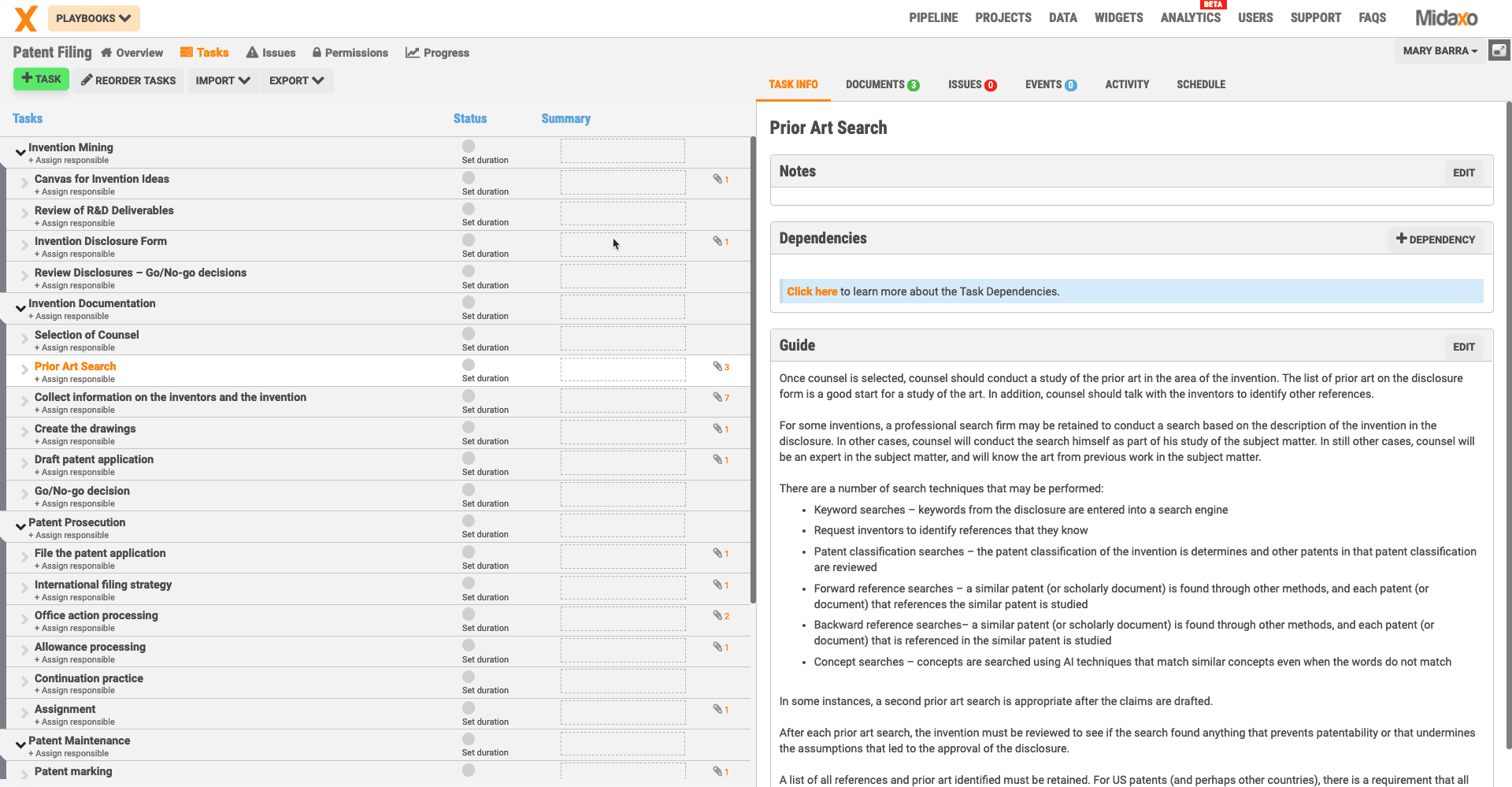Select the Review Disclosures – Go/No-go decisions task
Screen dimensions: 1512x787
tap(140, 273)
